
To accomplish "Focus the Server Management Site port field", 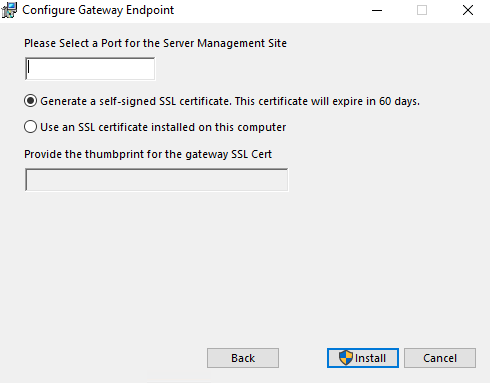I will [x=90, y=69].
